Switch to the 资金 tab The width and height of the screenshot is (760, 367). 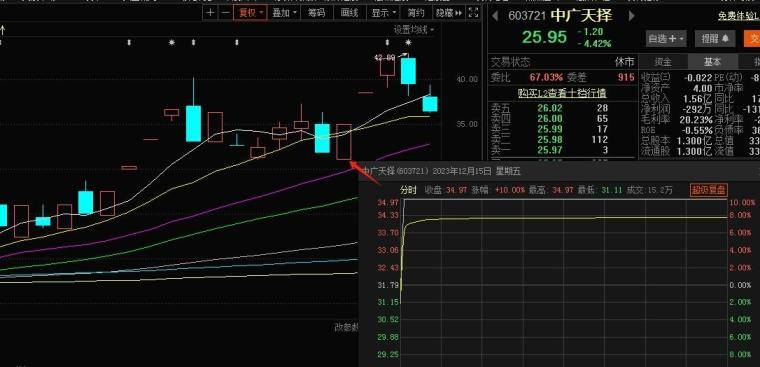tap(663, 62)
